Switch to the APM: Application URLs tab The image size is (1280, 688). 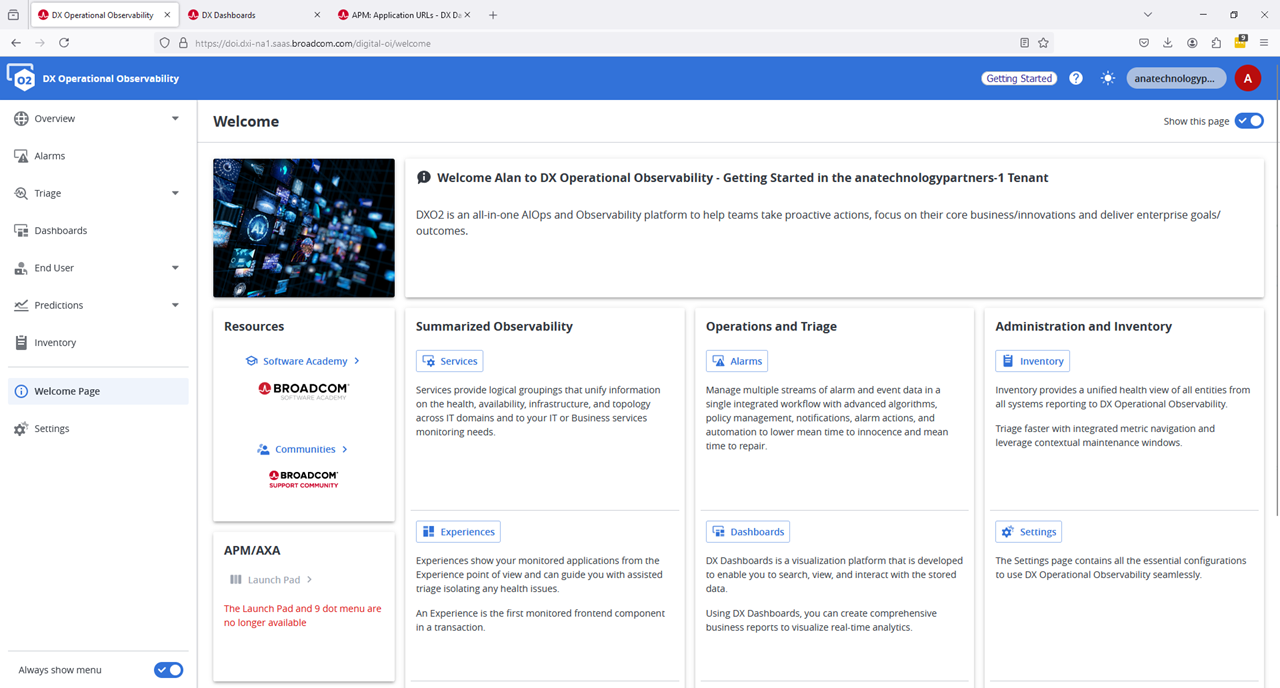tap(397, 15)
